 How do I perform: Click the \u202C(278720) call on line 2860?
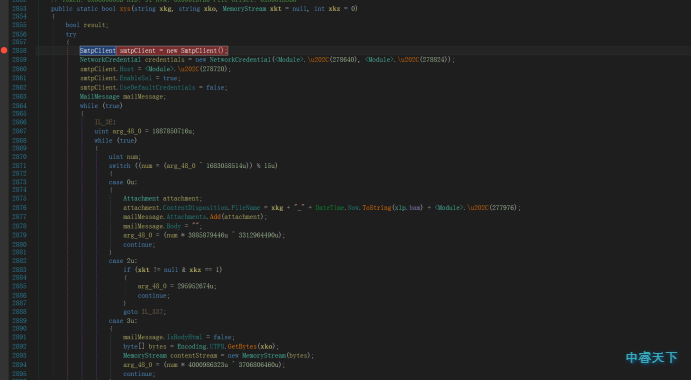tap(203, 69)
